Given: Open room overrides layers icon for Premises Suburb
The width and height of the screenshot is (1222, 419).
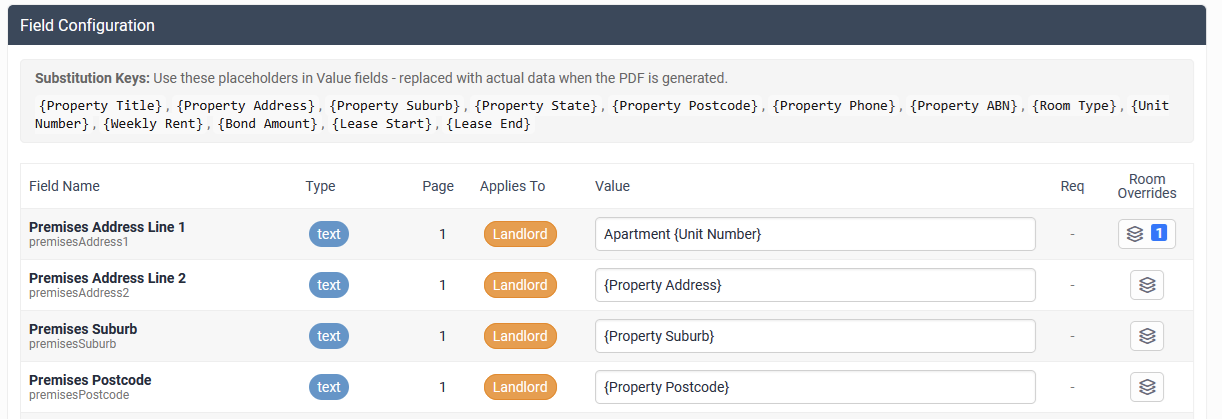Looking at the screenshot, I should (1147, 336).
